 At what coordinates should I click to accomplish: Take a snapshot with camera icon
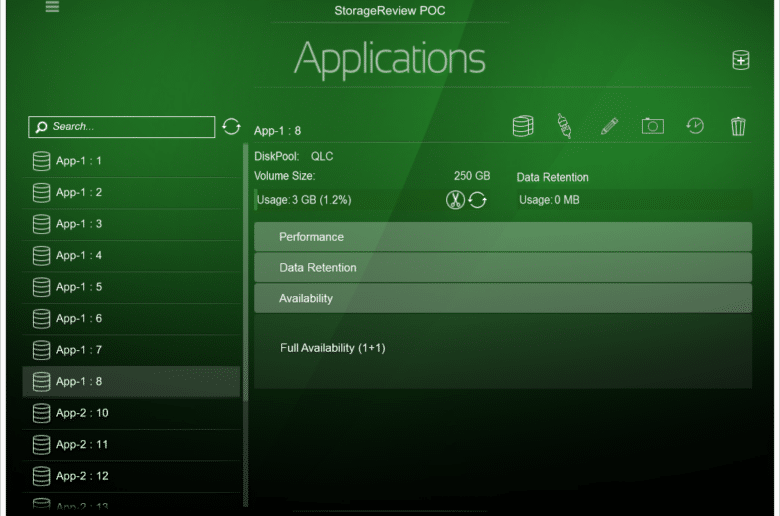(652, 126)
